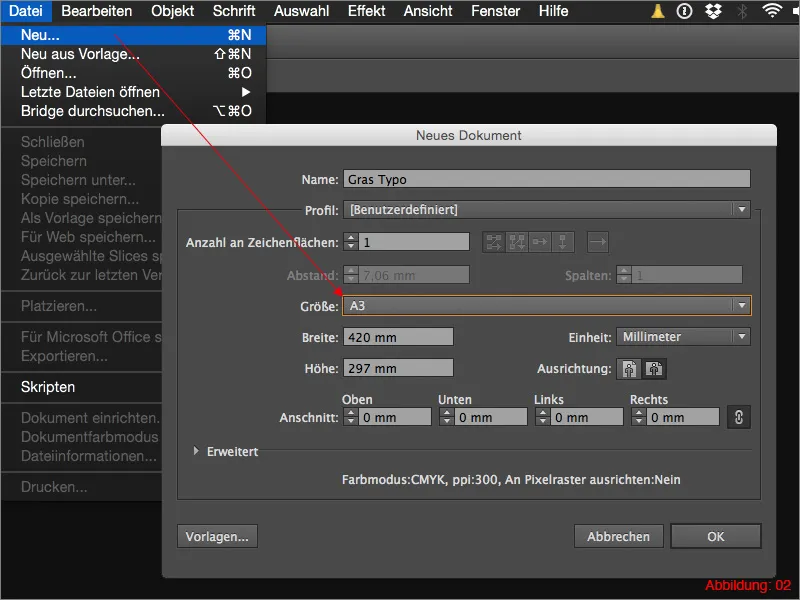
Task: Click the right-to-left layout arrow icon
Action: (x=597, y=242)
